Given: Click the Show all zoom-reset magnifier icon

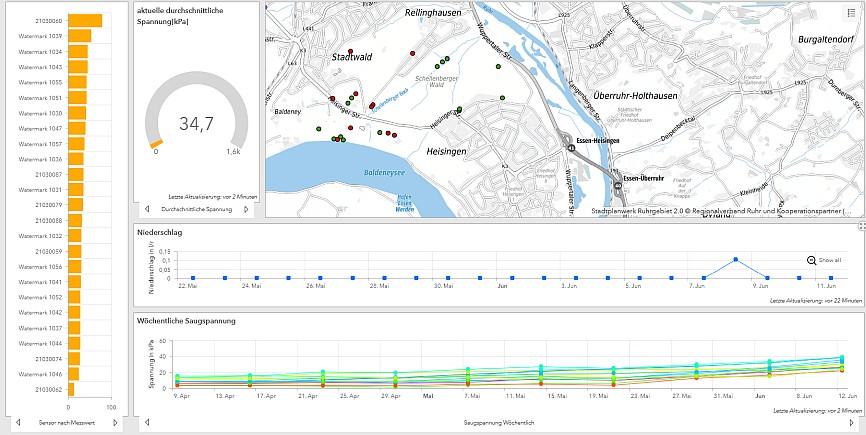Looking at the screenshot, I should coord(811,260).
